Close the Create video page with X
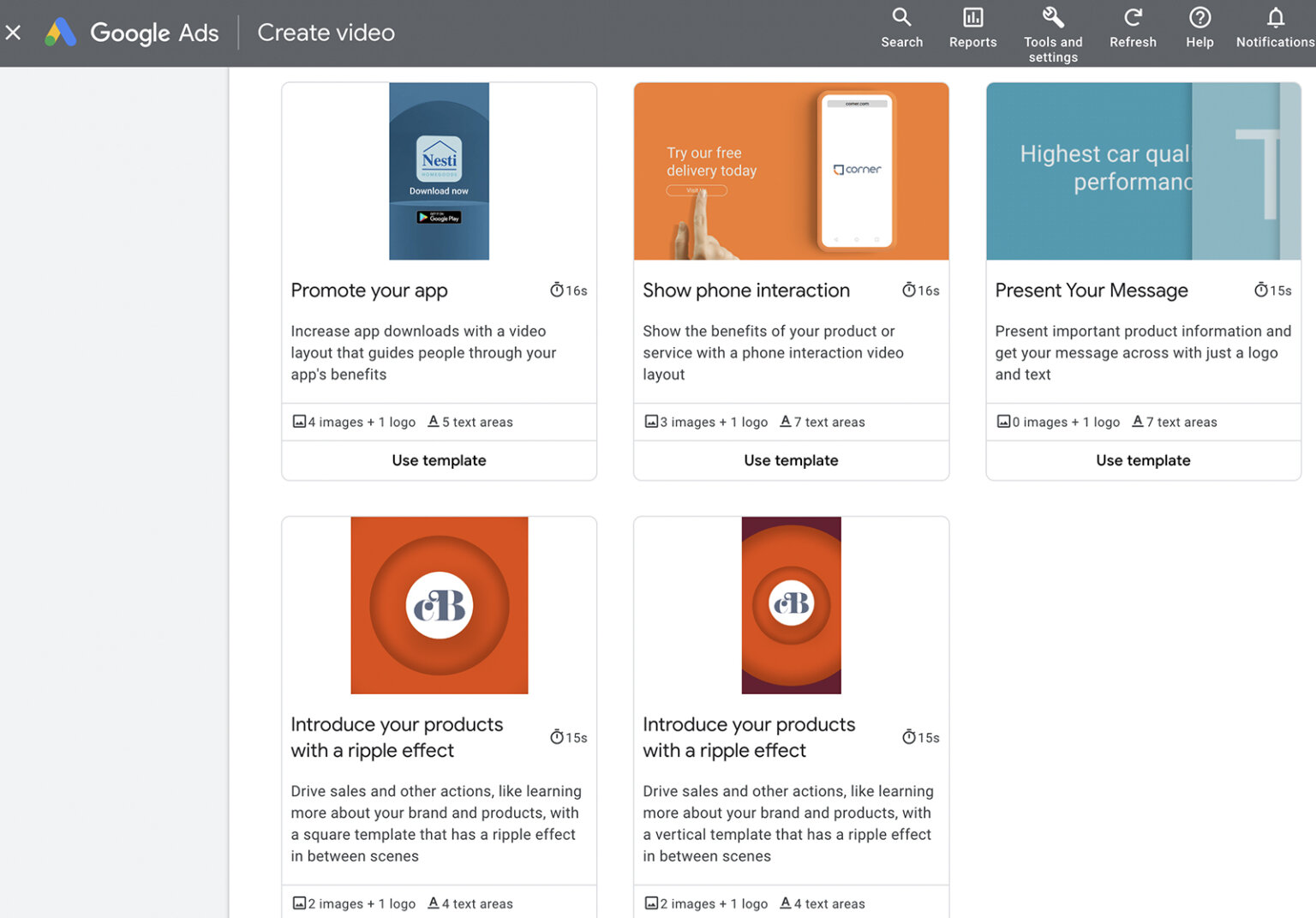The height and width of the screenshot is (918, 1316). coord(14,33)
